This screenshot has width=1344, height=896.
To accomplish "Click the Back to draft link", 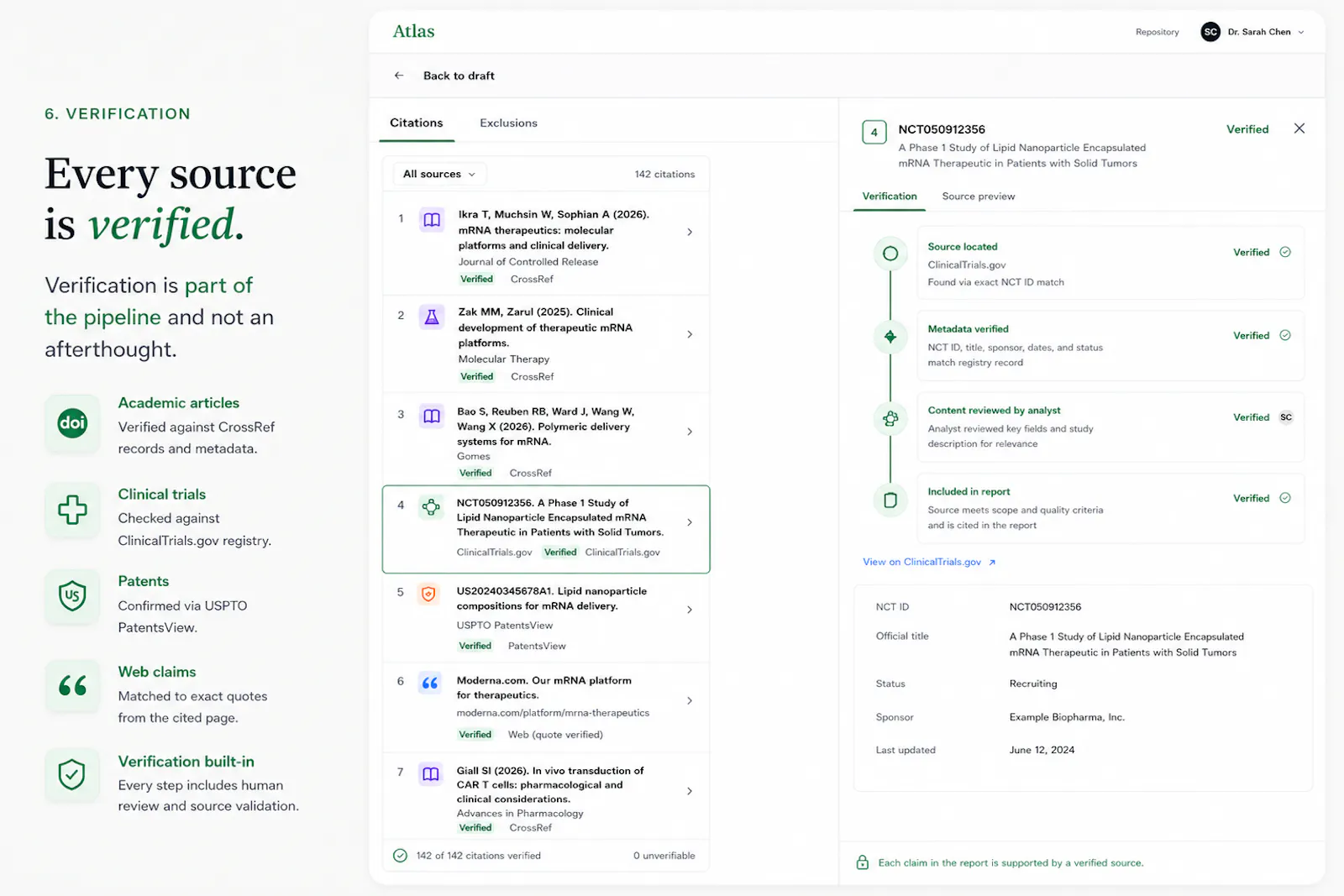I will (459, 76).
